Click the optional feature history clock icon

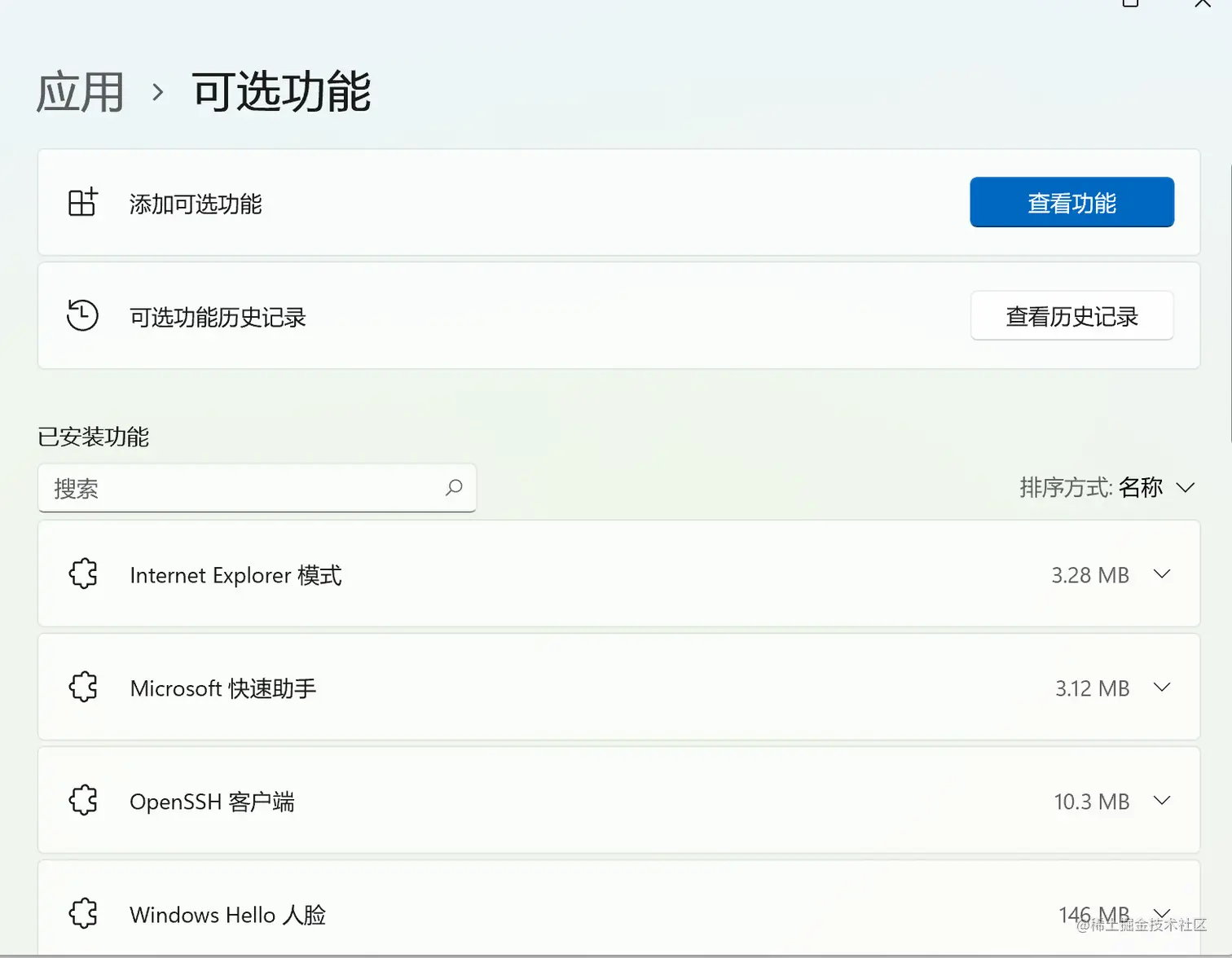coord(82,315)
